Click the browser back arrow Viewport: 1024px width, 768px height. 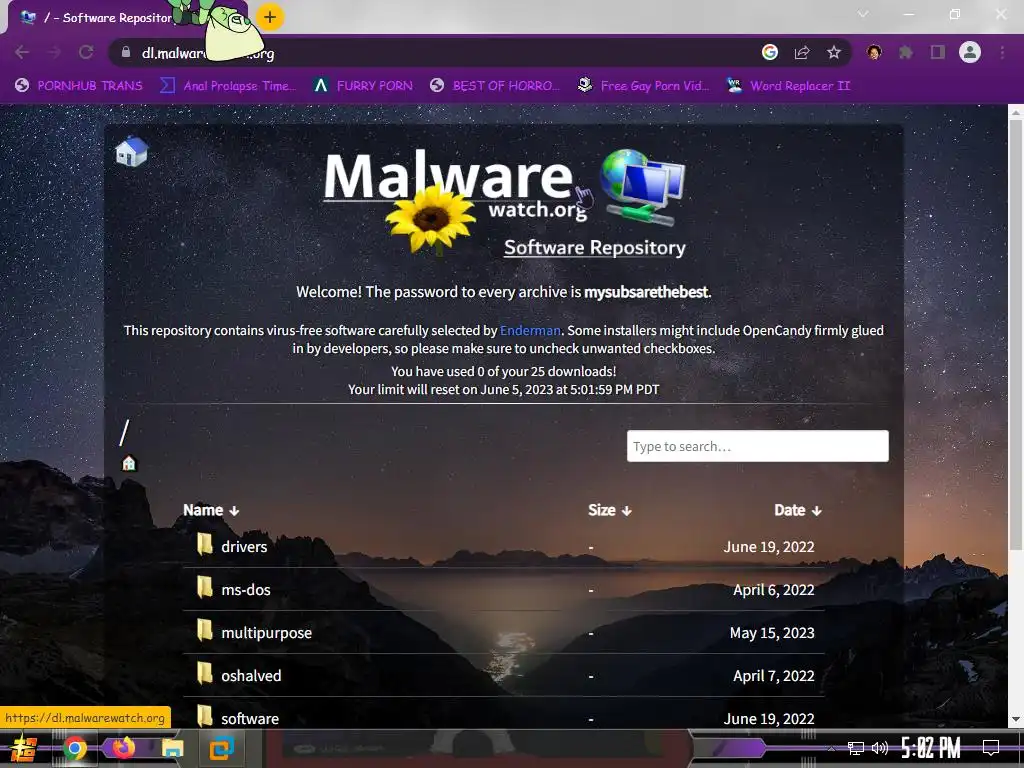click(x=22, y=52)
